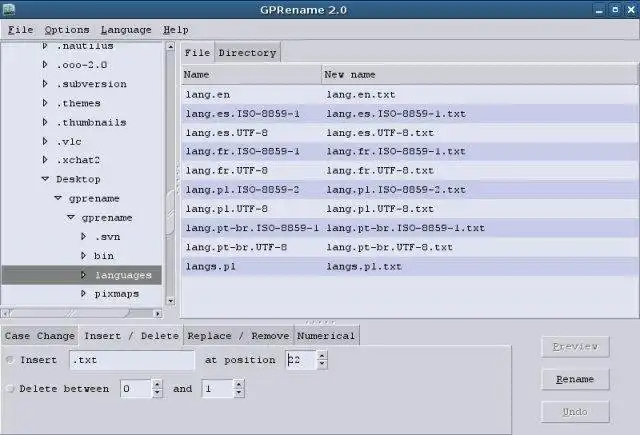Click the Rename button
Viewport: 640px width, 435px height.
click(x=575, y=379)
